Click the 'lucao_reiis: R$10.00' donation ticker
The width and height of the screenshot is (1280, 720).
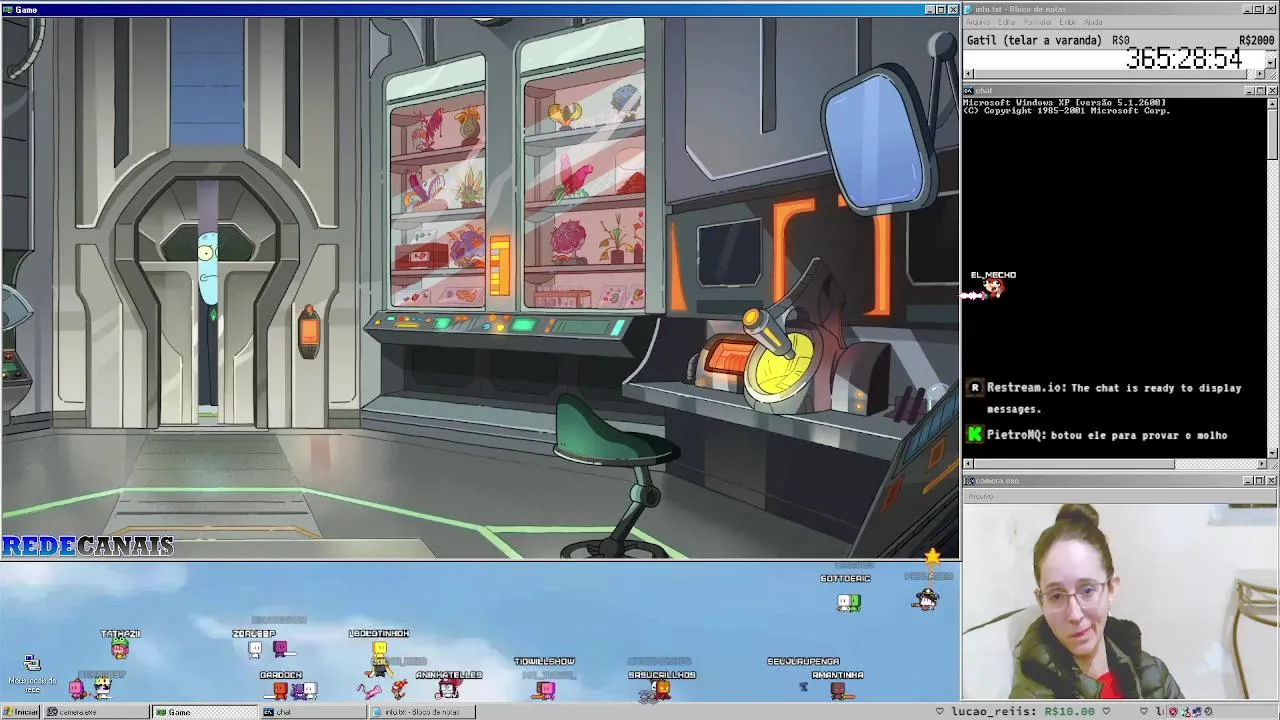click(1023, 712)
